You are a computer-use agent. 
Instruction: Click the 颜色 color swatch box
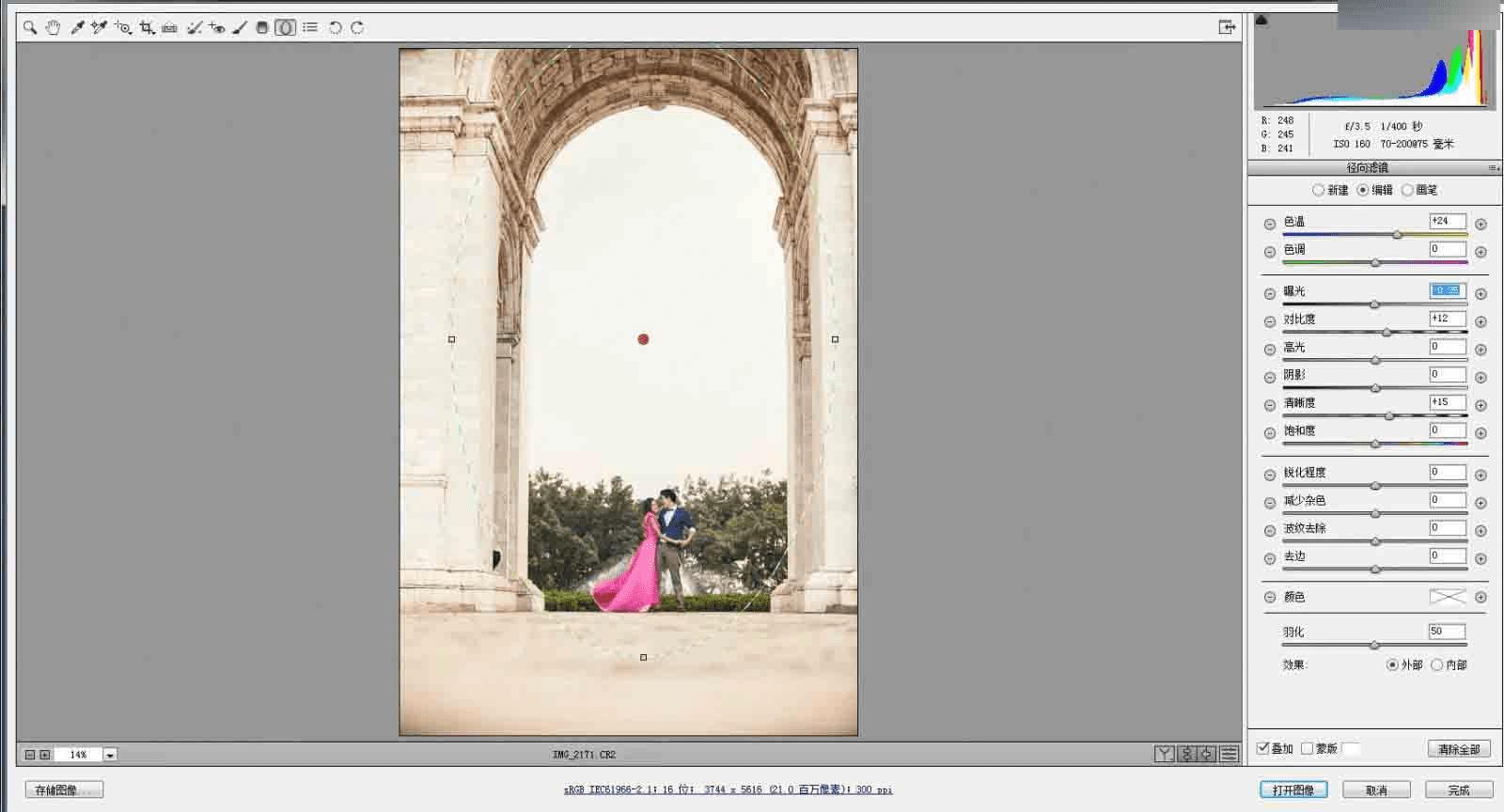[x=1448, y=597]
